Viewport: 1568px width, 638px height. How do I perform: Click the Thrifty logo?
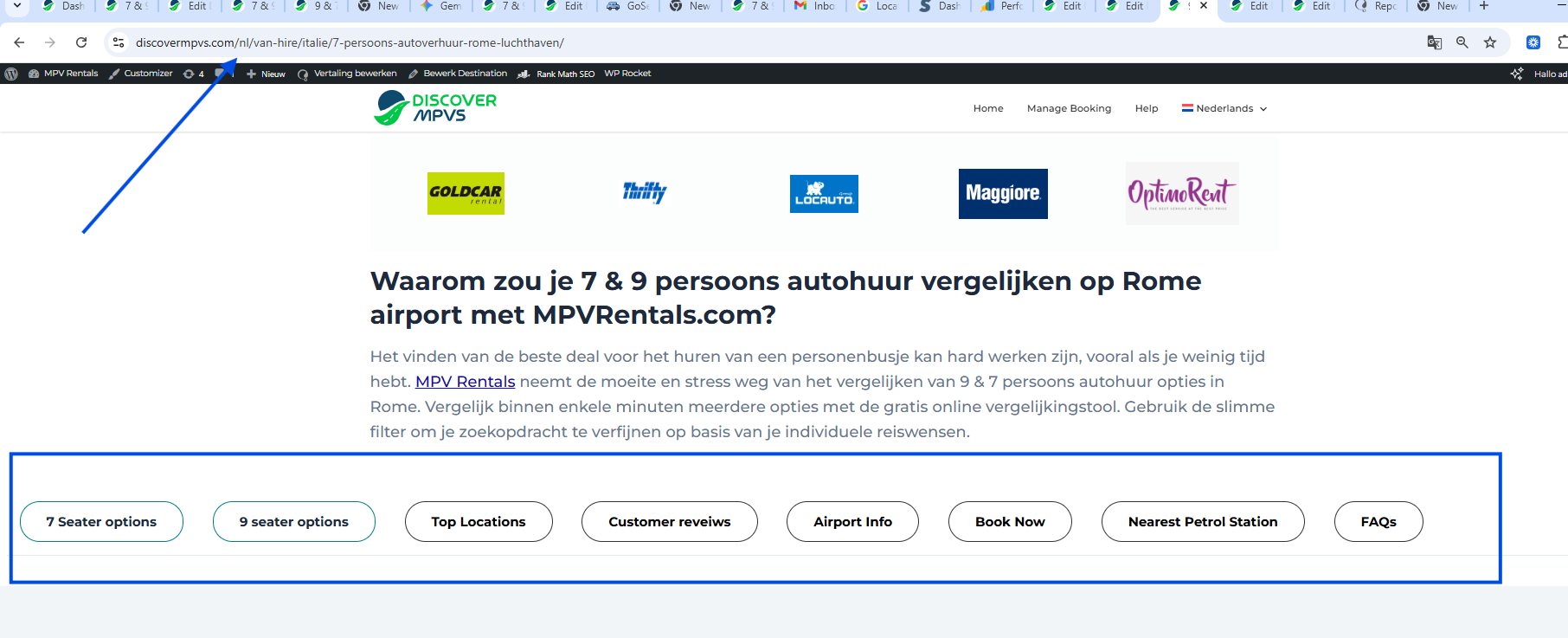pos(645,192)
